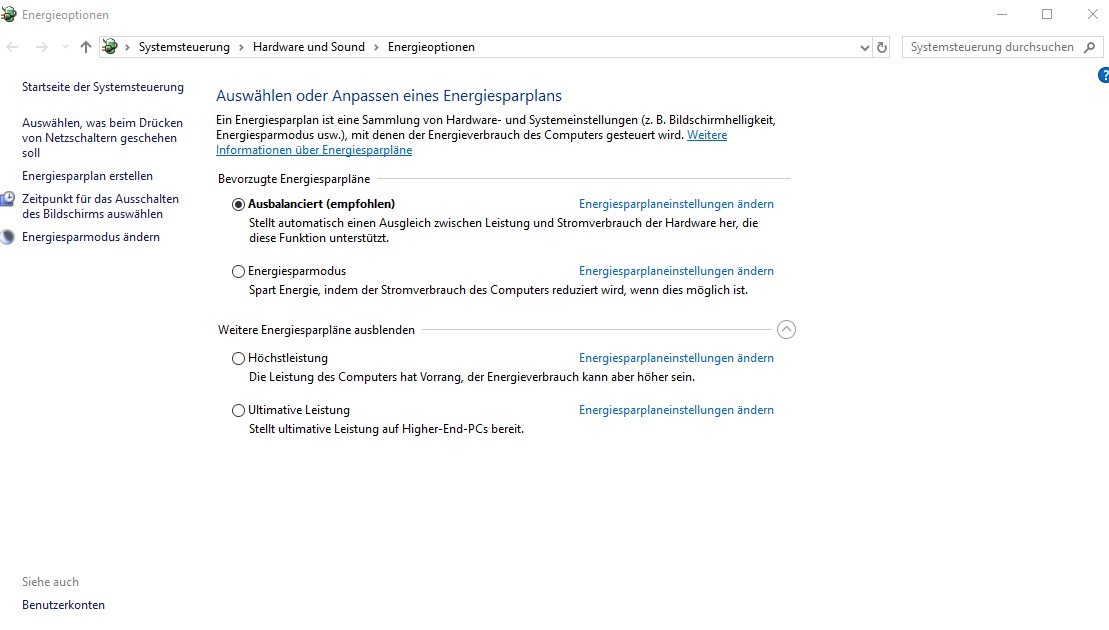Click the power icon beside Energiesparmodus ändern

click(x=7, y=237)
